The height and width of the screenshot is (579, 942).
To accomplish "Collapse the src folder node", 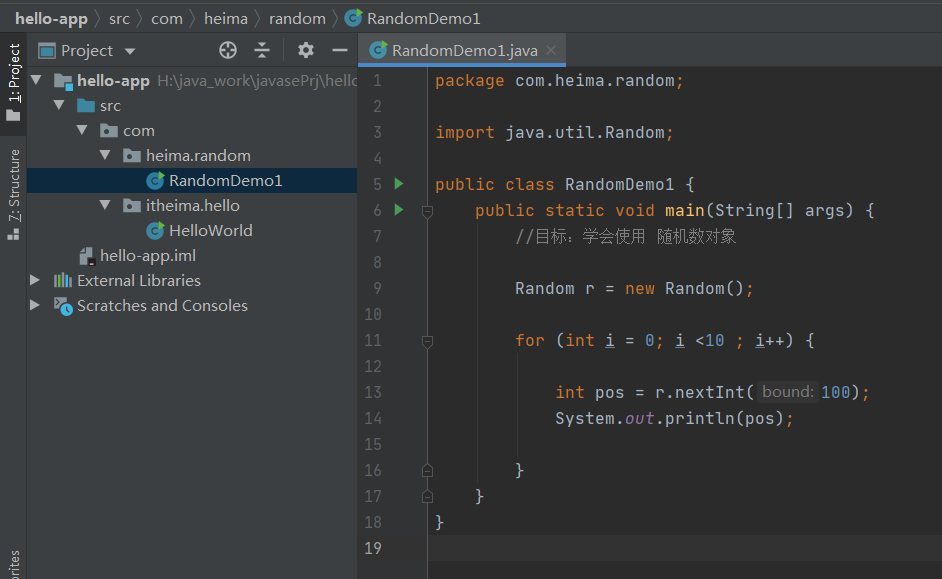I will 59,105.
